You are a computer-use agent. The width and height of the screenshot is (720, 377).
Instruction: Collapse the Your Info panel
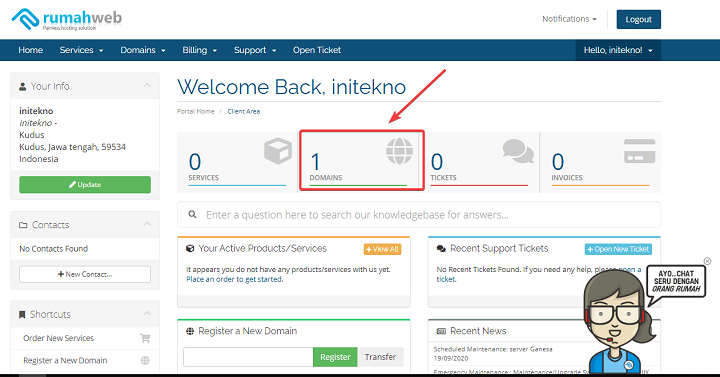147,85
